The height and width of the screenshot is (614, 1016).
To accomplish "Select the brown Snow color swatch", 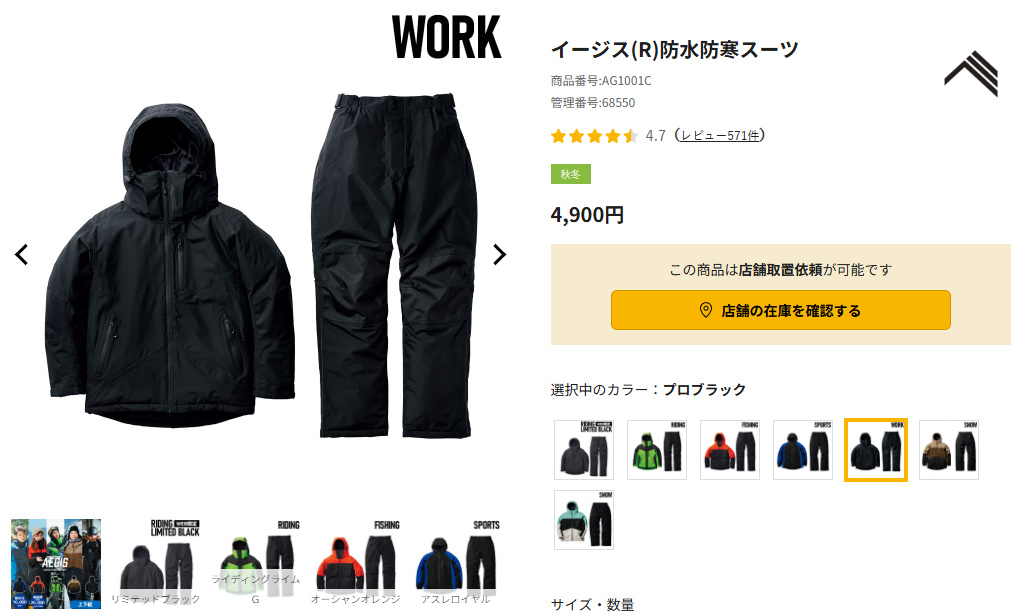I will tap(949, 449).
